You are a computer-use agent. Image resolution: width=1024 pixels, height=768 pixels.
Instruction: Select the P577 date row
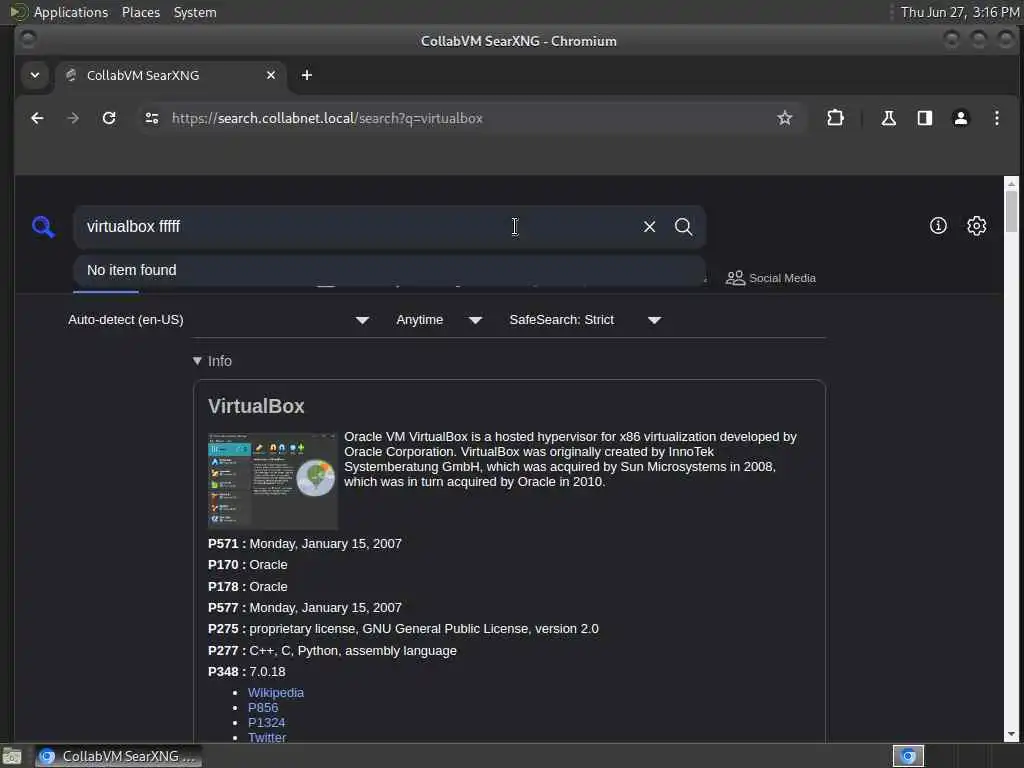pyautogui.click(x=305, y=607)
